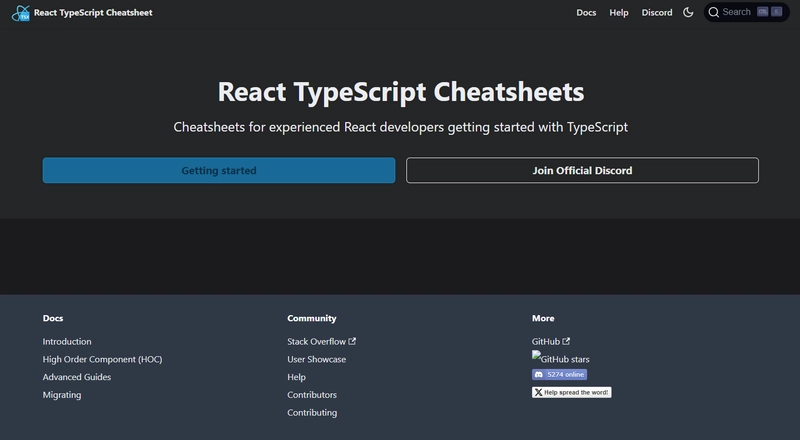Click the K key hint in search

pyautogui.click(x=777, y=12)
